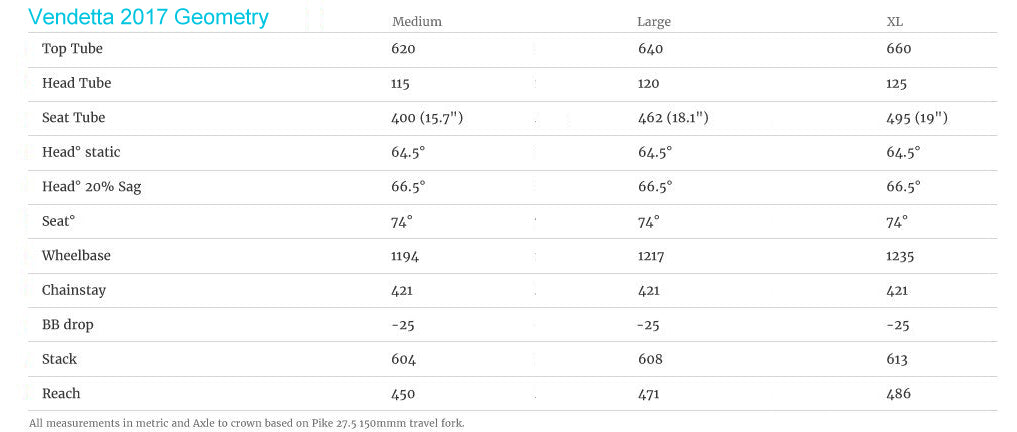
Task: Click the Head Tube row label
Action: [x=76, y=84]
